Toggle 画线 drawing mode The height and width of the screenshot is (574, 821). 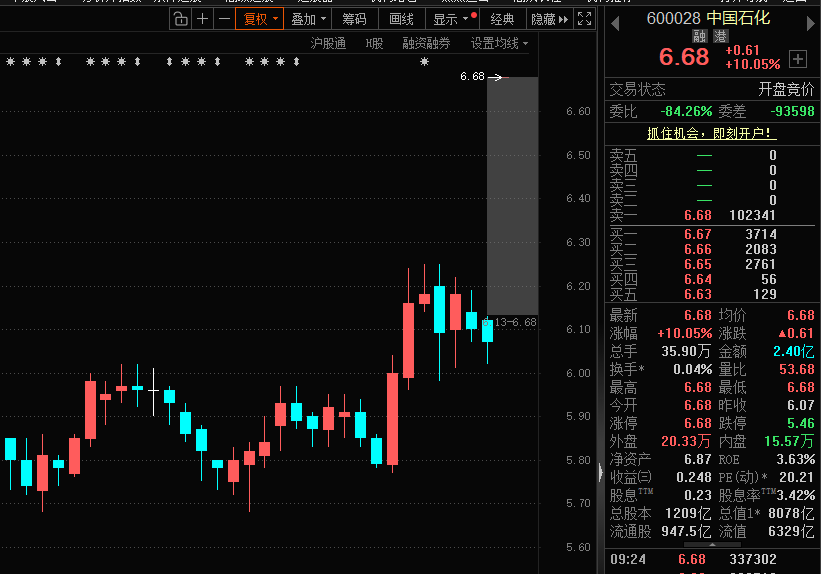coord(401,18)
